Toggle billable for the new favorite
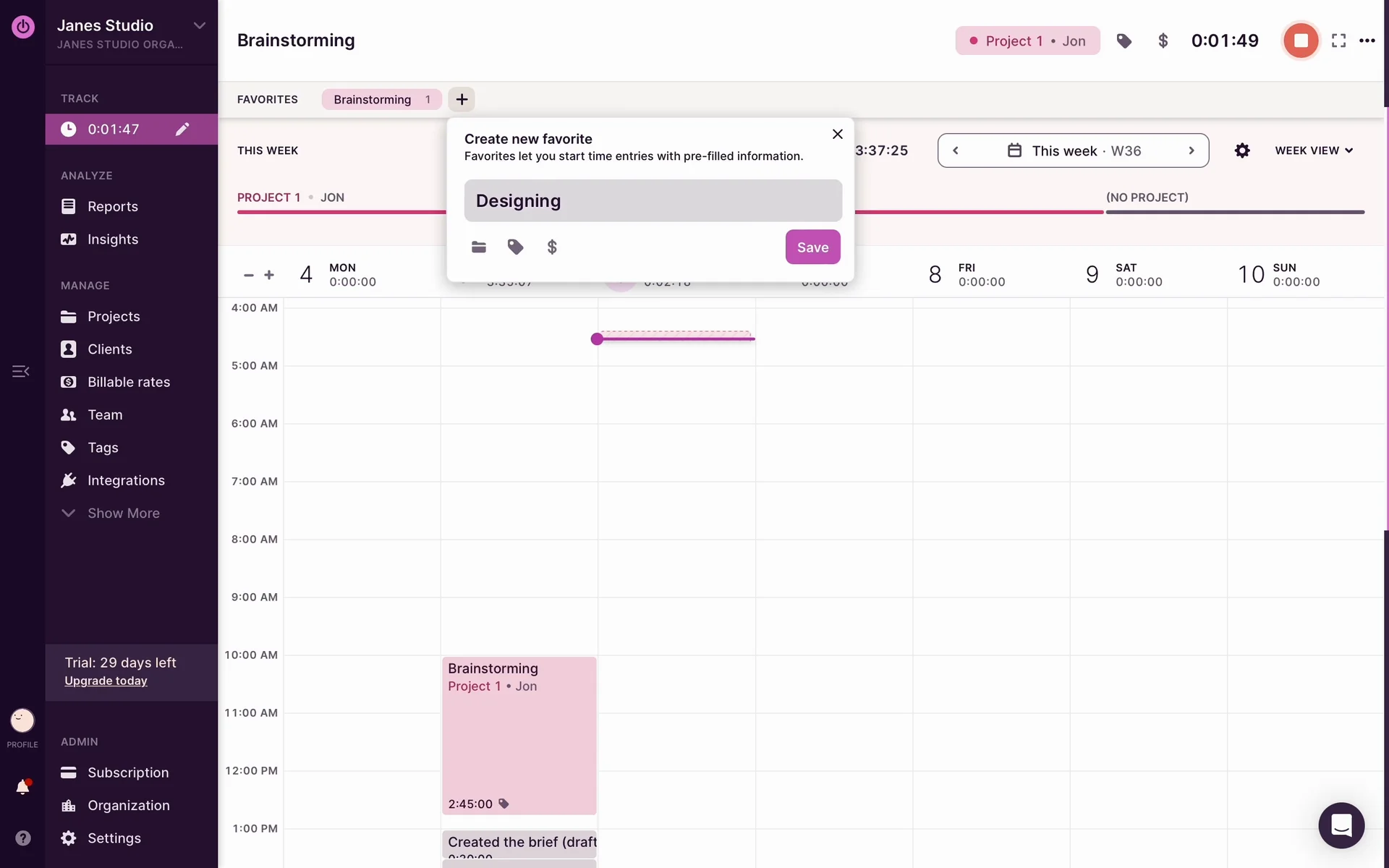1389x868 pixels. click(552, 247)
